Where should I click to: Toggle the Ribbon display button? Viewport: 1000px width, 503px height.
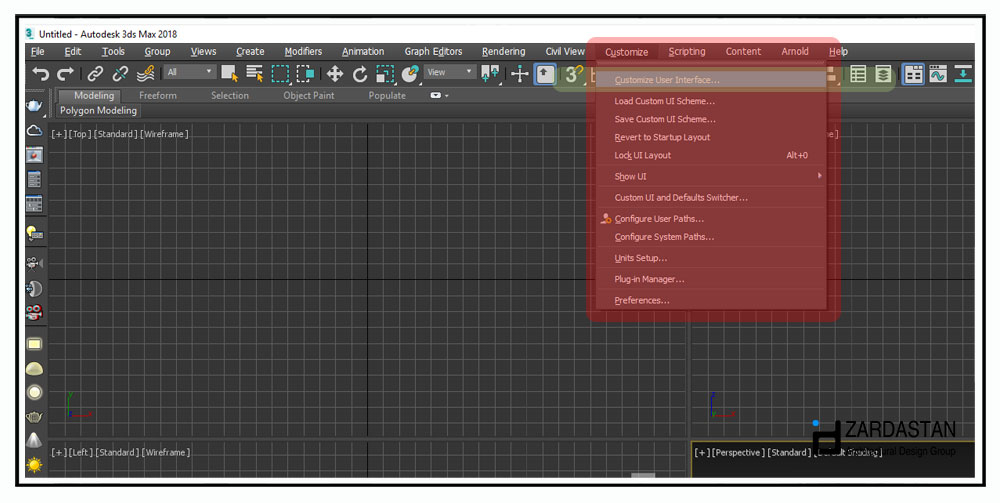click(913, 73)
